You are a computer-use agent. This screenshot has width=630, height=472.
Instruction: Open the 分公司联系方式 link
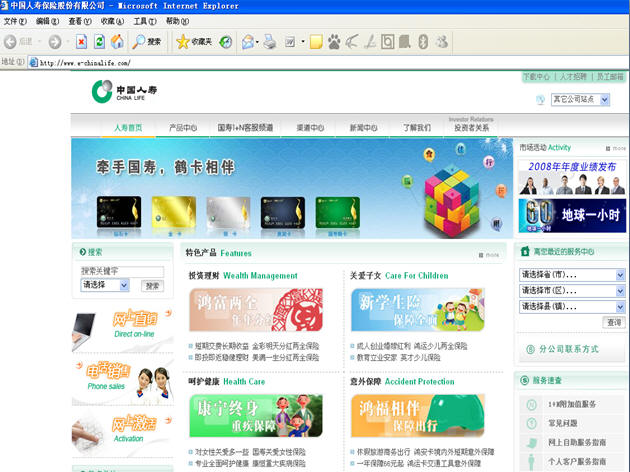[x=568, y=349]
